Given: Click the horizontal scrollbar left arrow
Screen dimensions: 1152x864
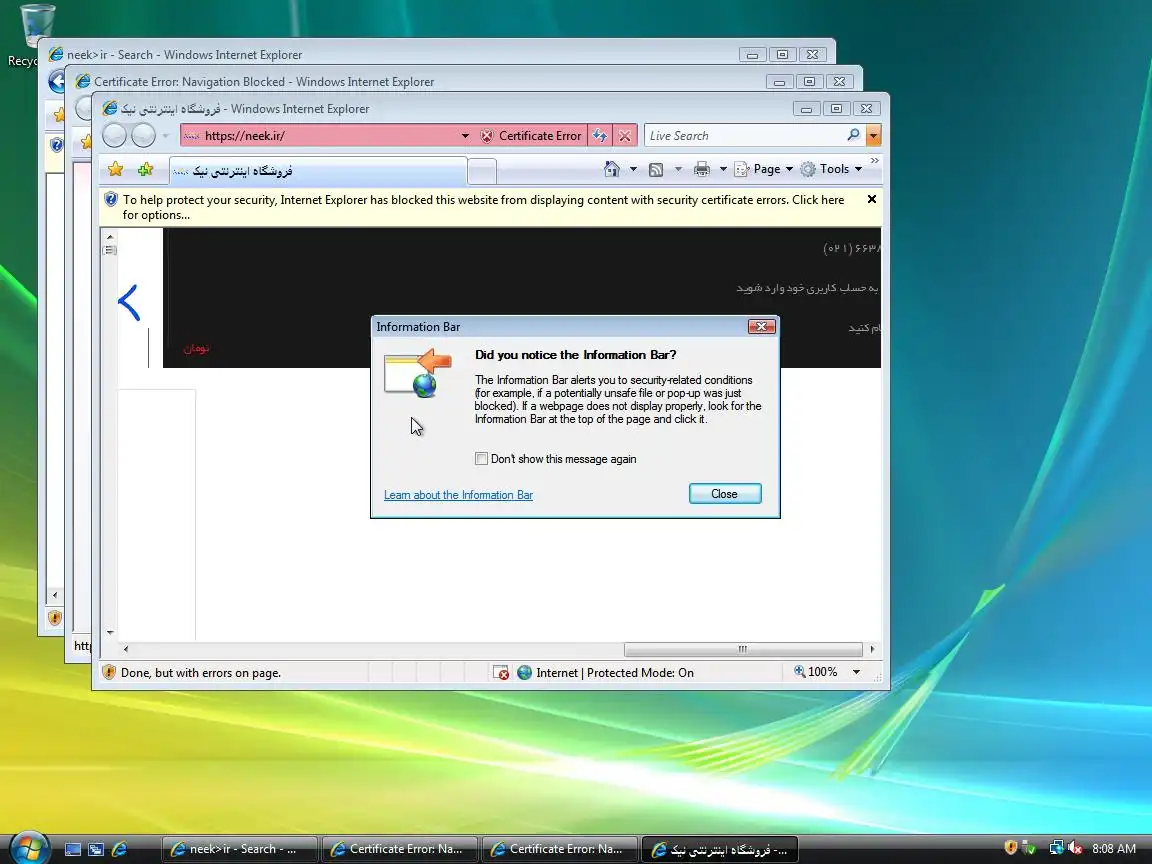Looking at the screenshot, I should coord(126,649).
